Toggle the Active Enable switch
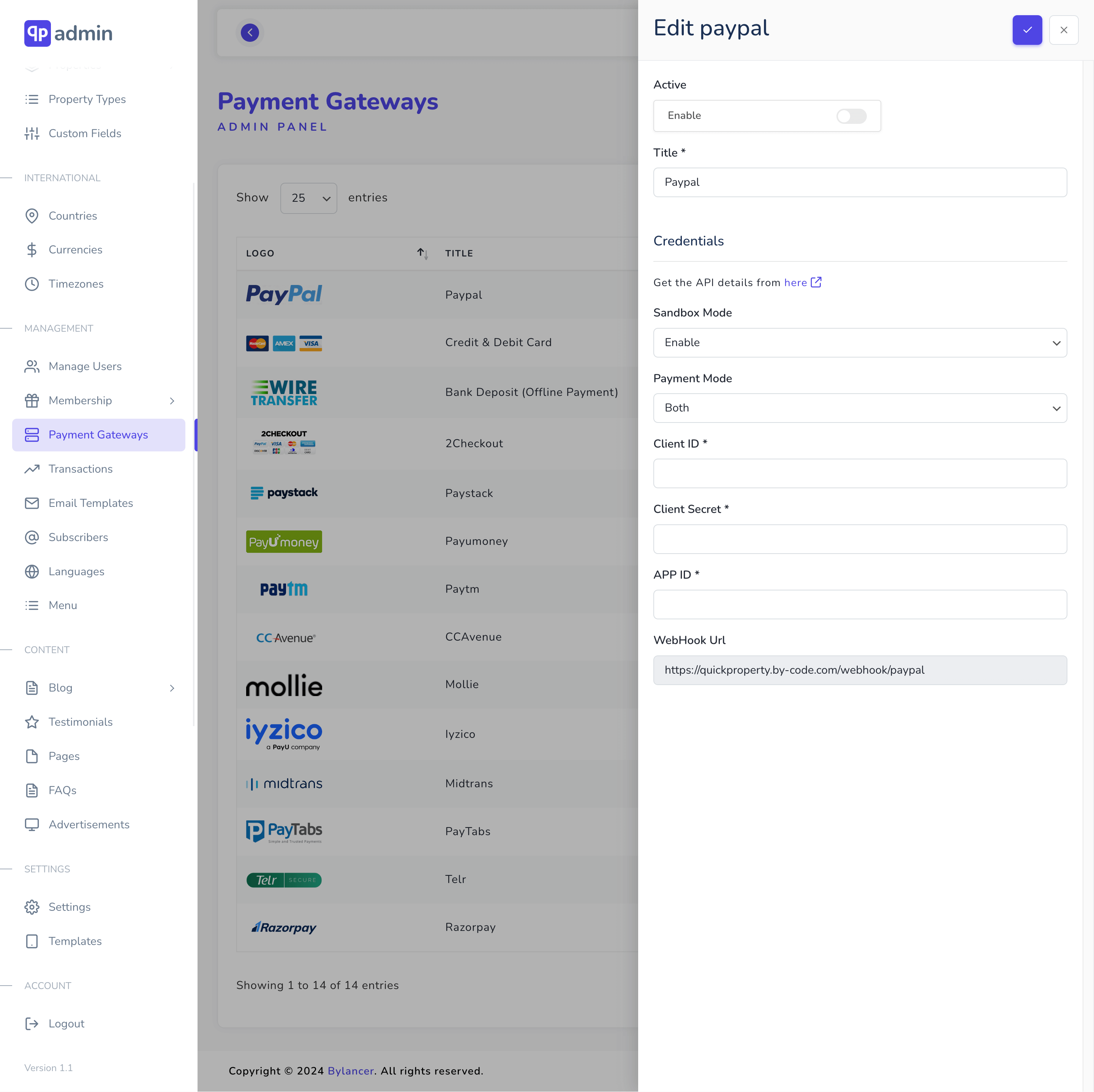This screenshot has width=1094, height=1092. 851,116
